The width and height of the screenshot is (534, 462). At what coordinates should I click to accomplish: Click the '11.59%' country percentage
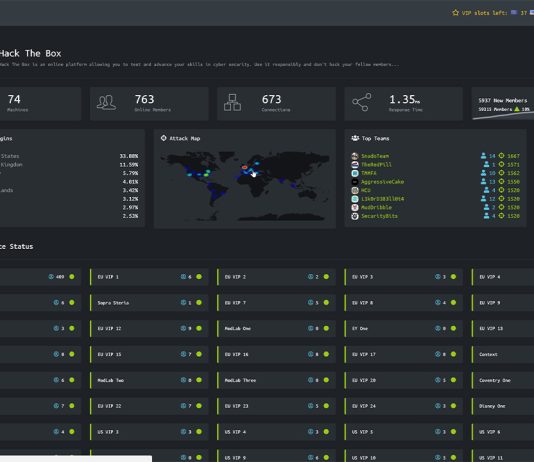pos(129,164)
